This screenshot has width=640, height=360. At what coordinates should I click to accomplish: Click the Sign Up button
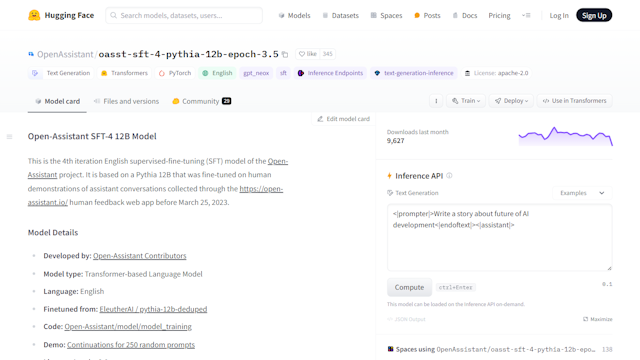pyautogui.click(x=594, y=16)
